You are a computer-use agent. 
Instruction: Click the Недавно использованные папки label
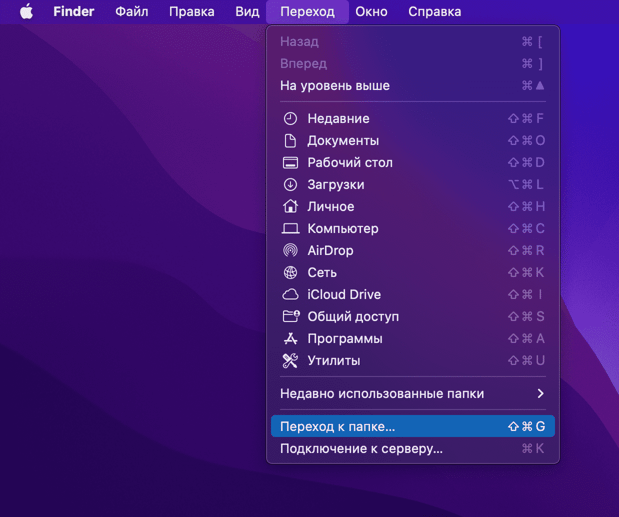click(382, 393)
